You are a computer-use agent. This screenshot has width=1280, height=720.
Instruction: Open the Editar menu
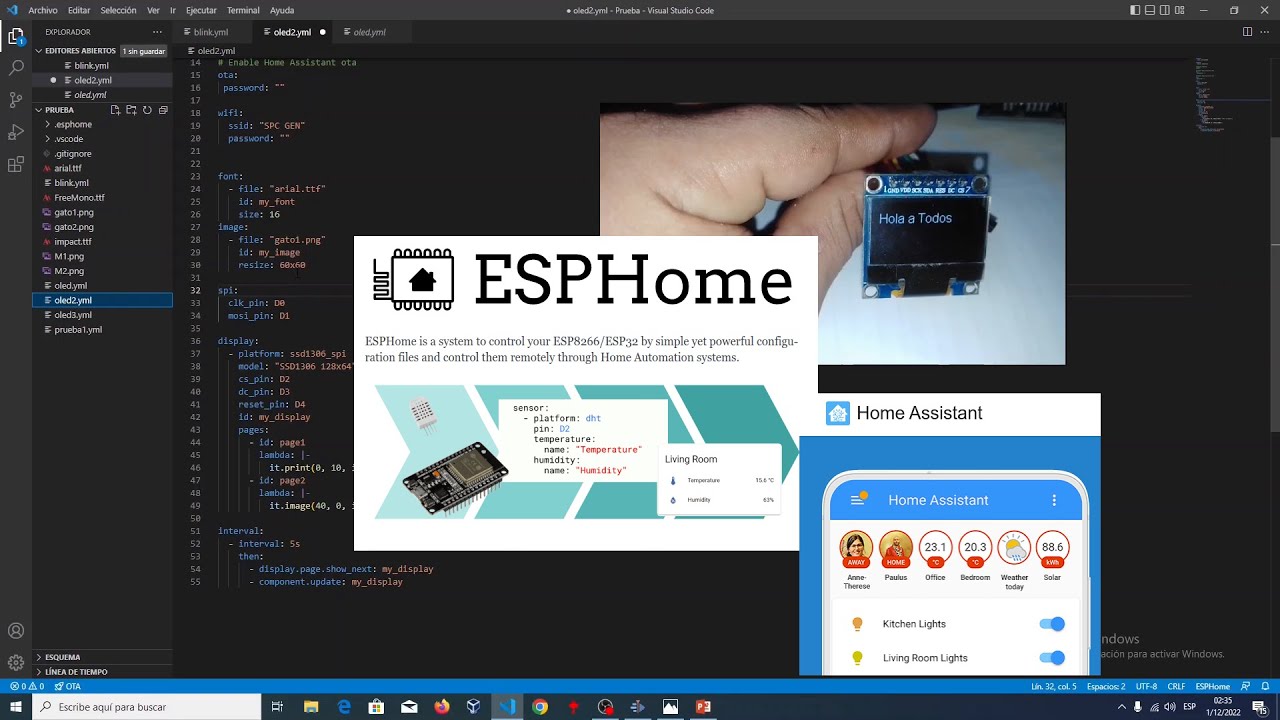(79, 10)
